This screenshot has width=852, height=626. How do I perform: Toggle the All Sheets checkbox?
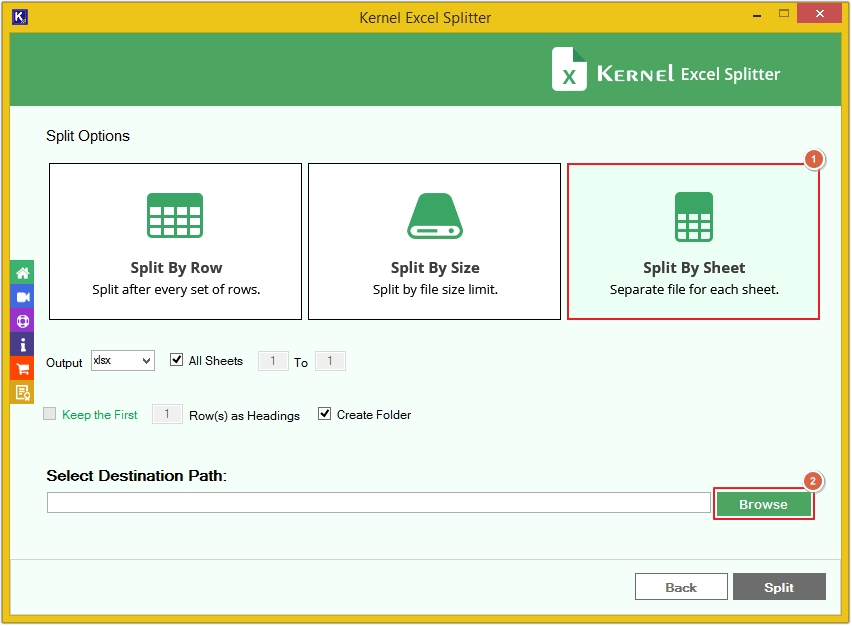pyautogui.click(x=176, y=360)
